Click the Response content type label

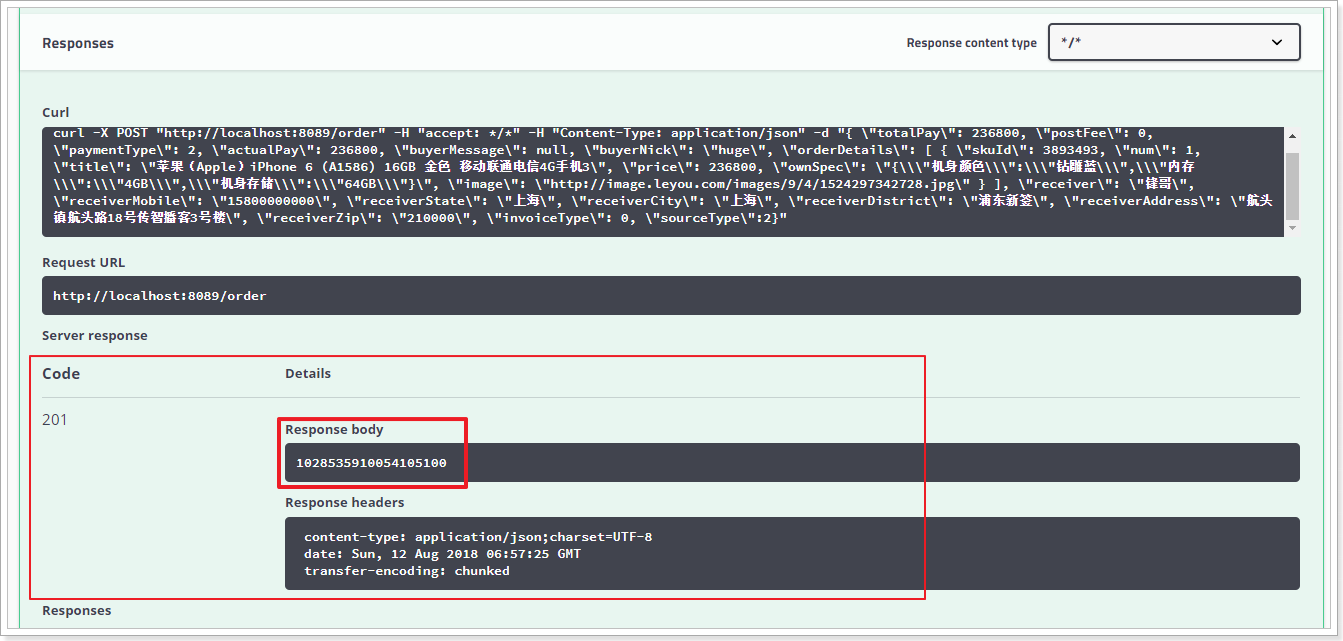point(972,43)
